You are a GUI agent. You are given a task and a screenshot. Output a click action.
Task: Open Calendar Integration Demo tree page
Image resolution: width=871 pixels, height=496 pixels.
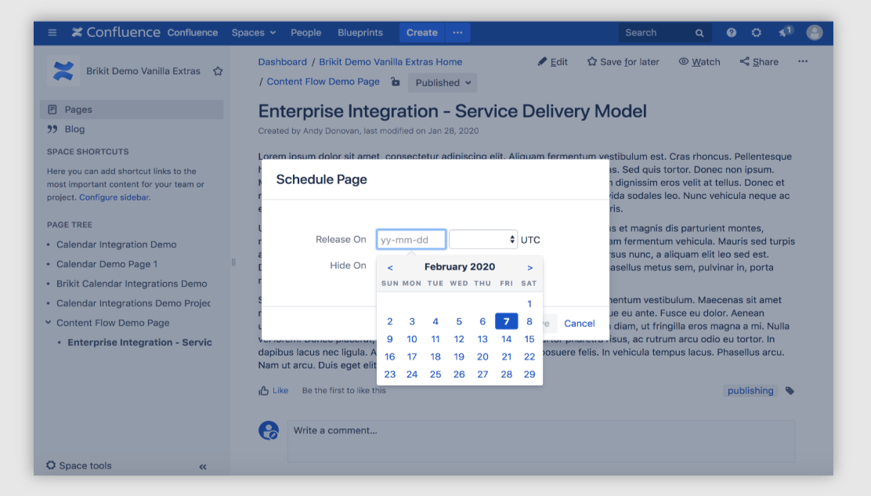(116, 244)
